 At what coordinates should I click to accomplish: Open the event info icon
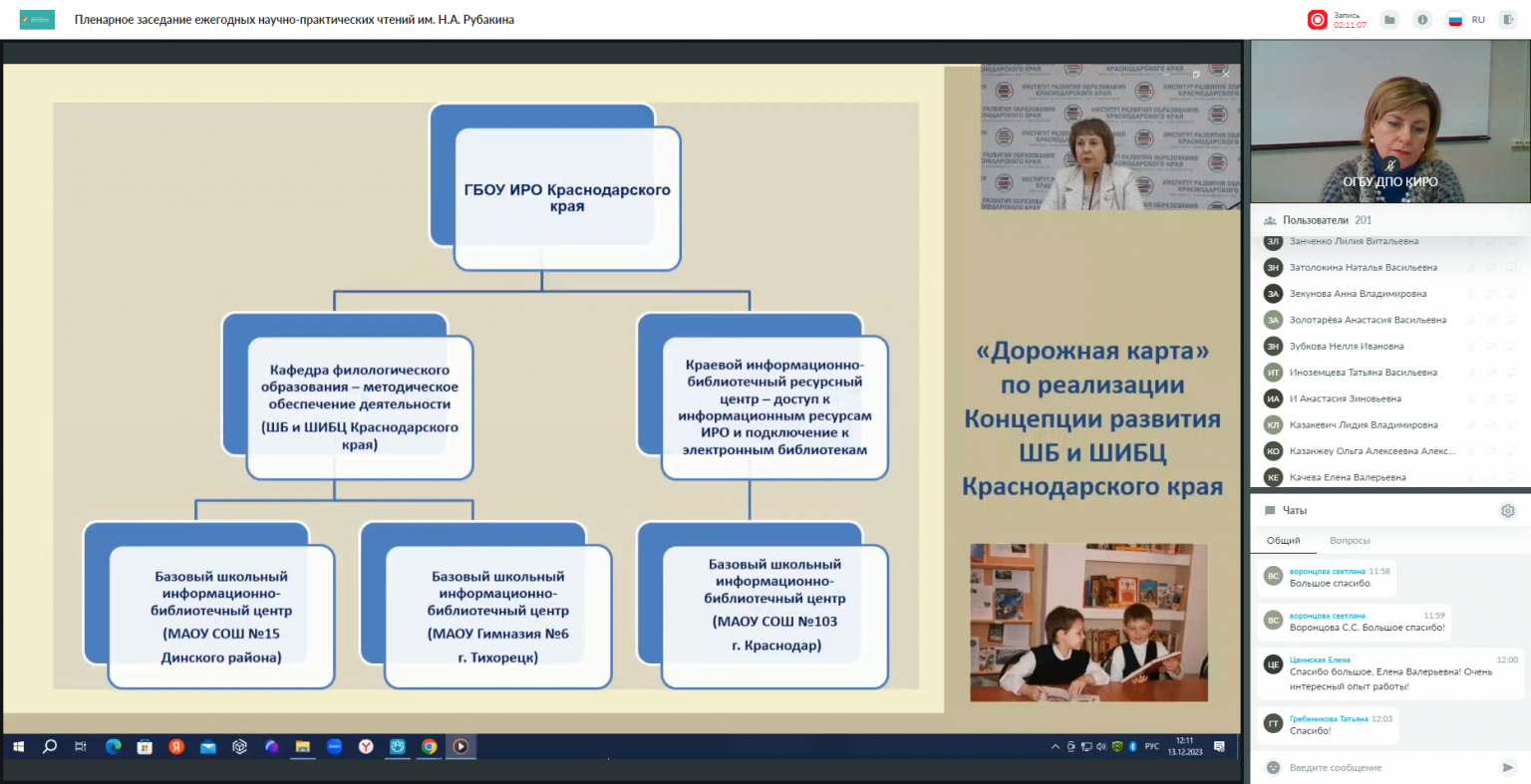[x=1422, y=20]
